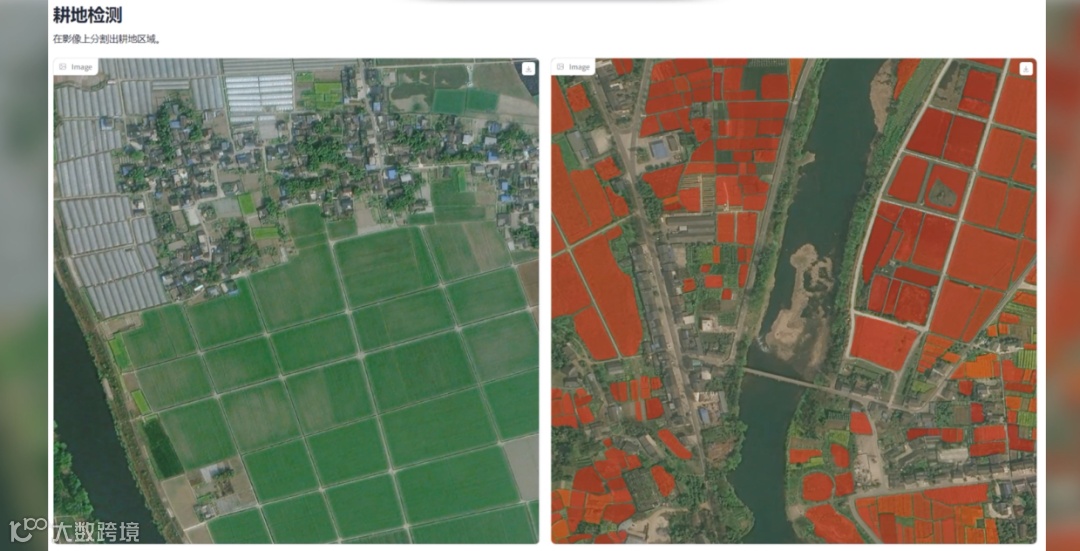Select the right panel's Image label
This screenshot has width=1080, height=551.
click(x=572, y=67)
